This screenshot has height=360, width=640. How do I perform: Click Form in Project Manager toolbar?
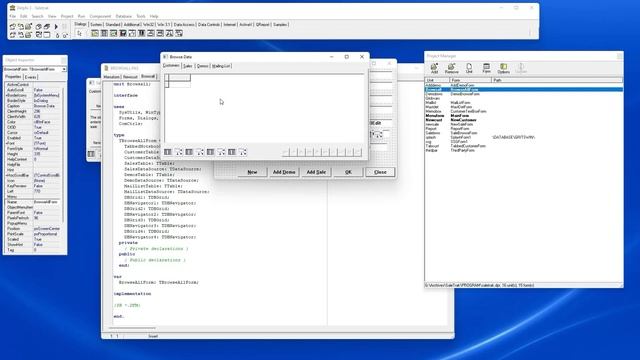(x=486, y=68)
